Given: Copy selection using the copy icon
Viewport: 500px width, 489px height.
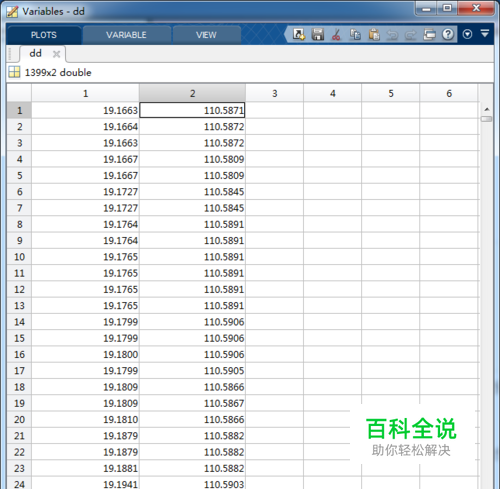Looking at the screenshot, I should pos(355,34).
